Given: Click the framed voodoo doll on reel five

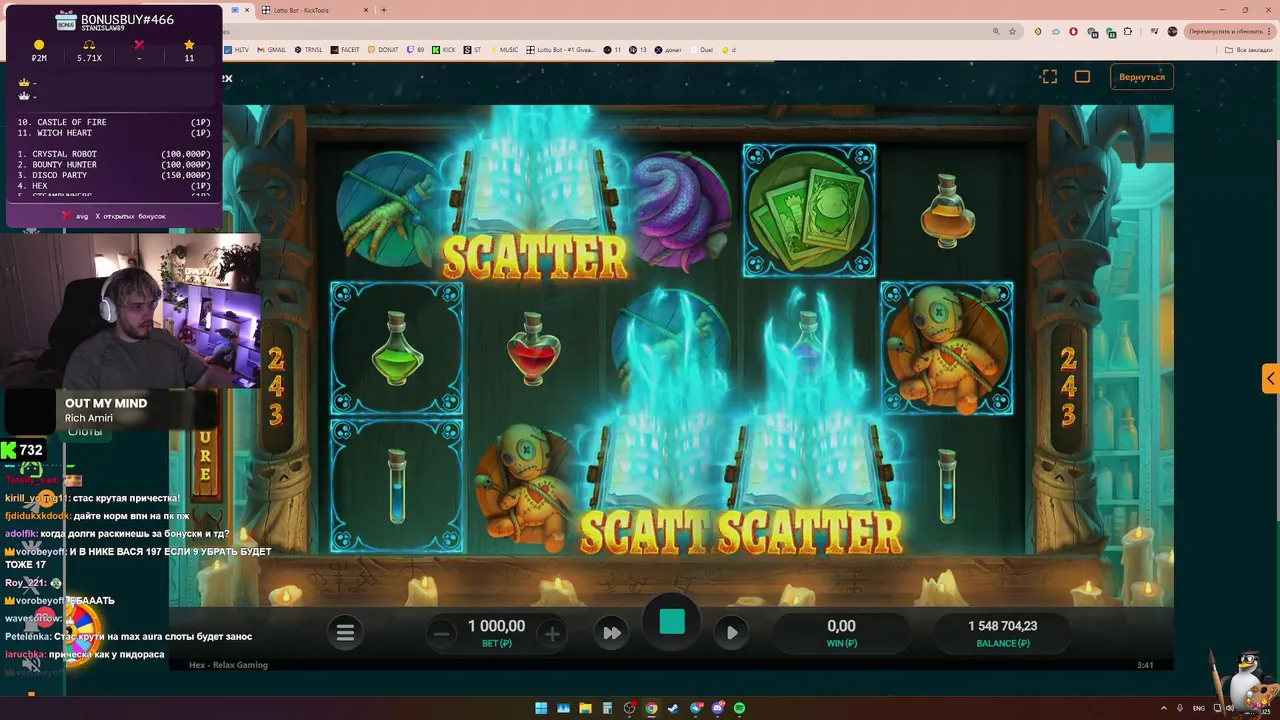Looking at the screenshot, I should pyautogui.click(x=946, y=348).
